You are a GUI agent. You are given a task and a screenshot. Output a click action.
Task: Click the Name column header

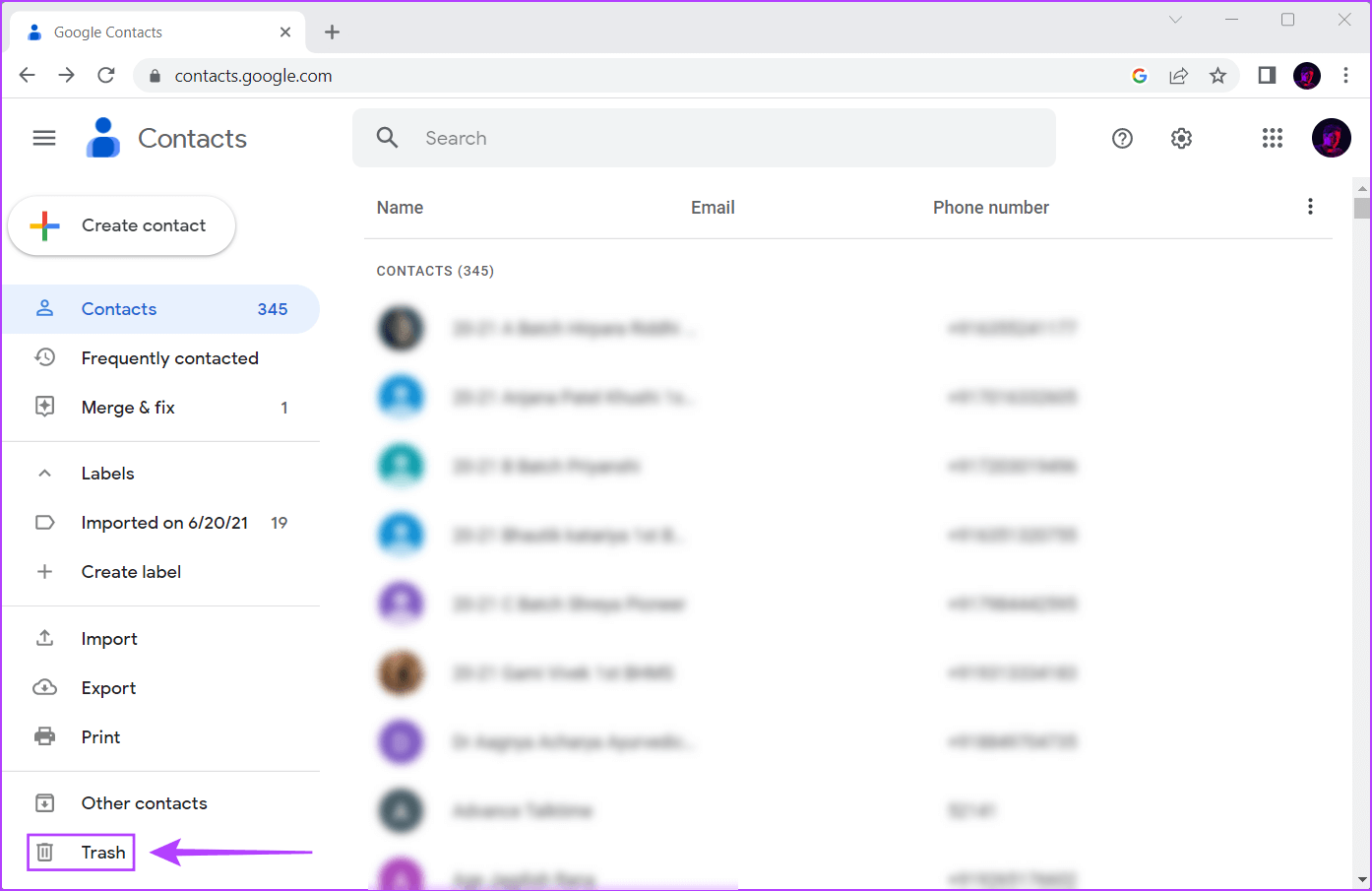click(400, 208)
